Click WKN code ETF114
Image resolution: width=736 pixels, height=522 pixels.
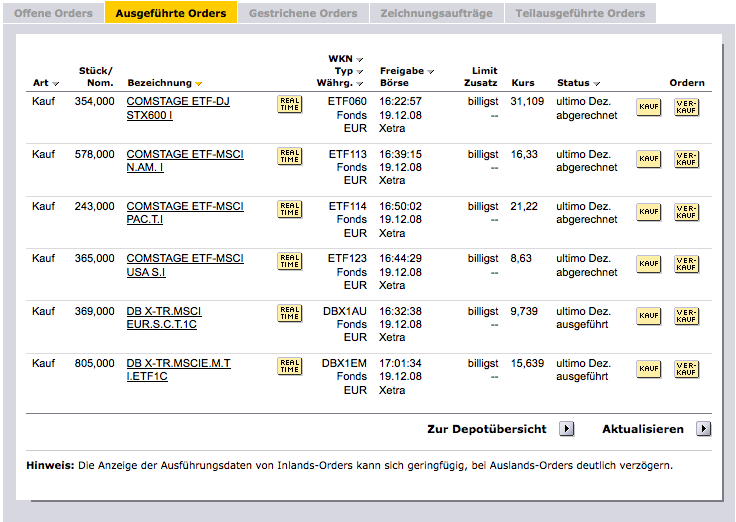[347, 207]
